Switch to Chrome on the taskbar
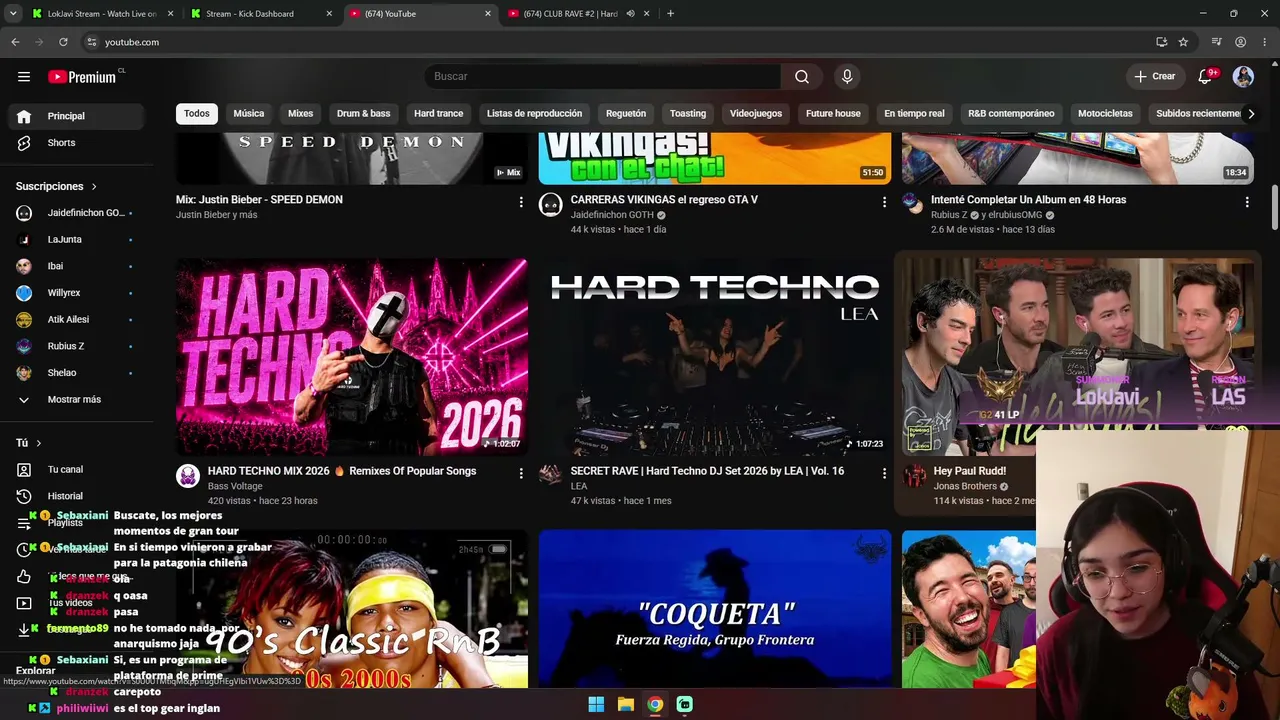This screenshot has height=720, width=1280. tap(655, 704)
